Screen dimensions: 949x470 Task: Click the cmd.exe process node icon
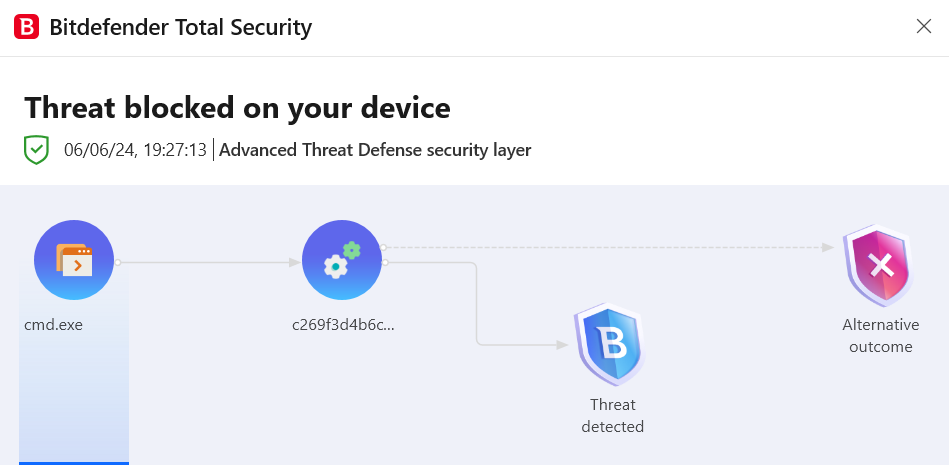pos(74,260)
